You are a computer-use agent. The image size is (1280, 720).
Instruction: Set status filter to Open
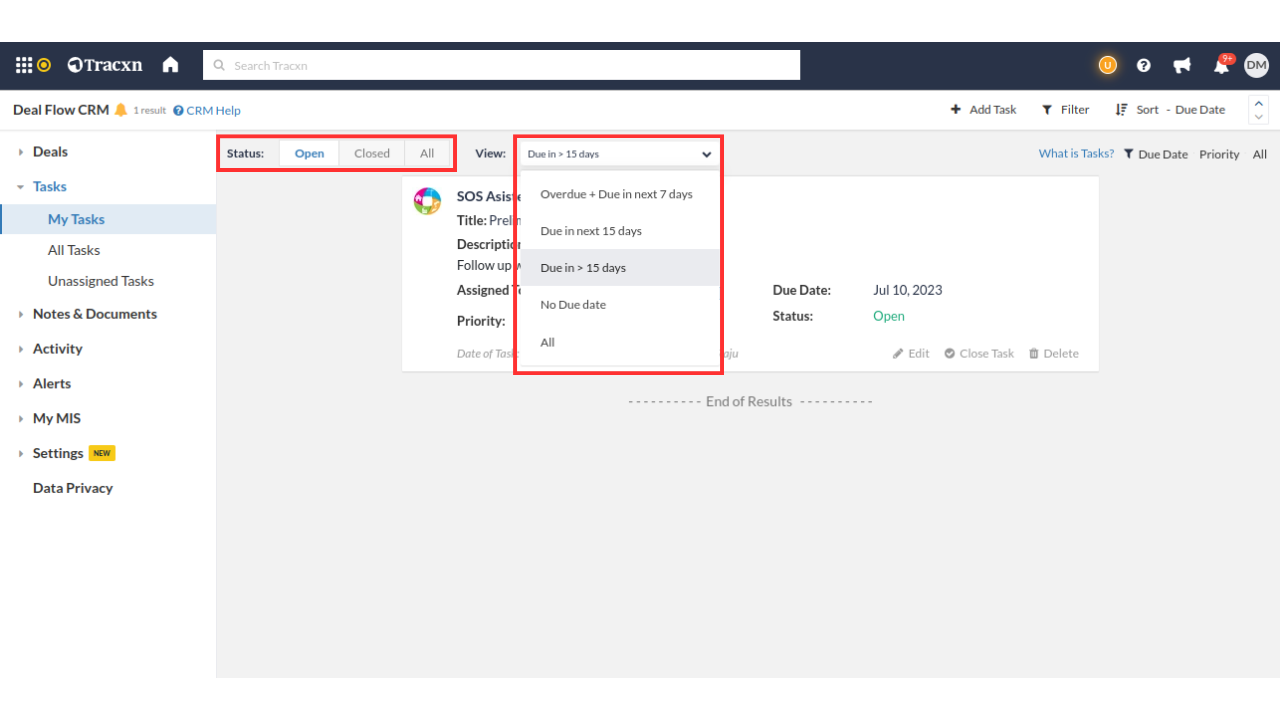pos(309,153)
